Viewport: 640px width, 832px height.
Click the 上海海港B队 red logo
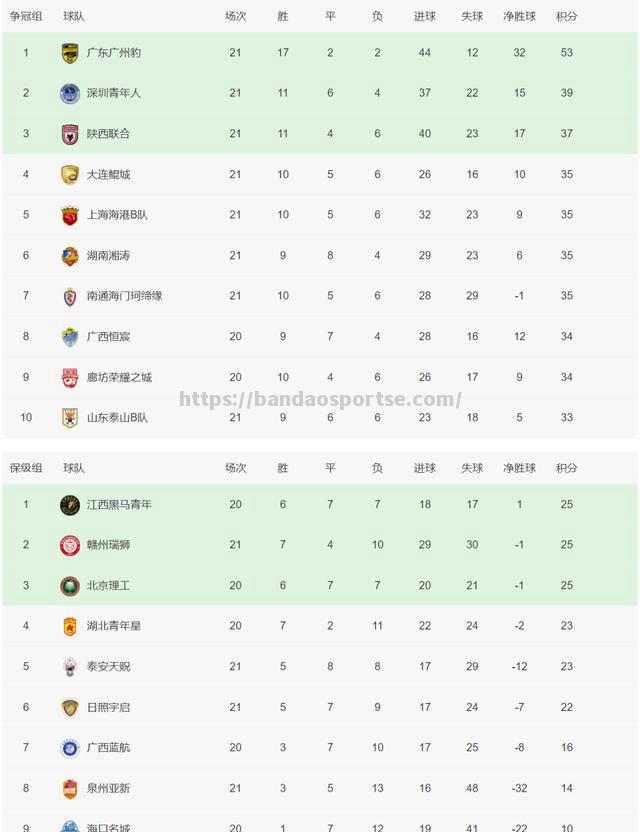[70, 215]
